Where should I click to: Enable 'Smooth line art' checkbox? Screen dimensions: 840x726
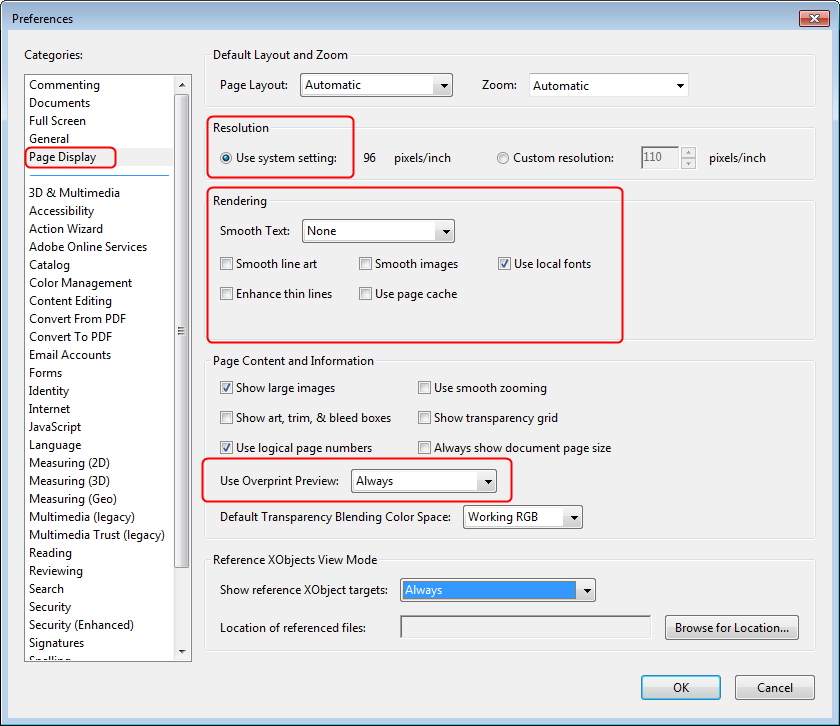point(227,264)
